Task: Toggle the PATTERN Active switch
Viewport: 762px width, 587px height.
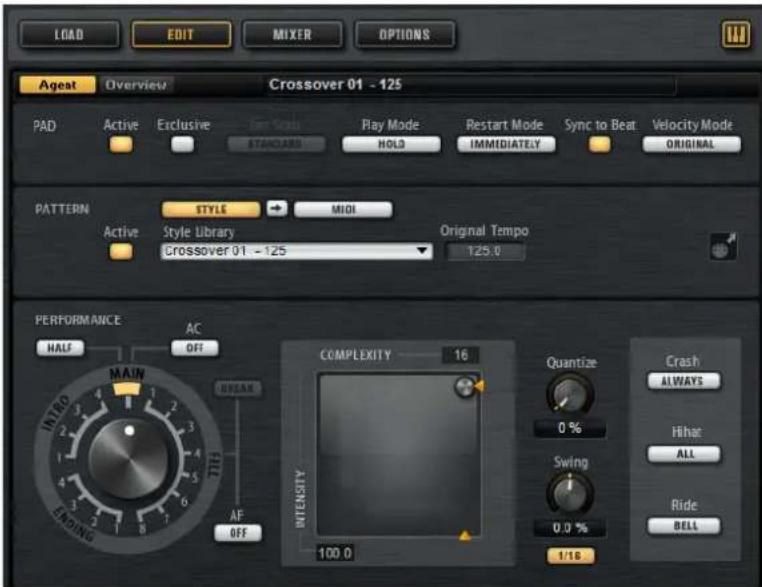Action: pos(121,251)
